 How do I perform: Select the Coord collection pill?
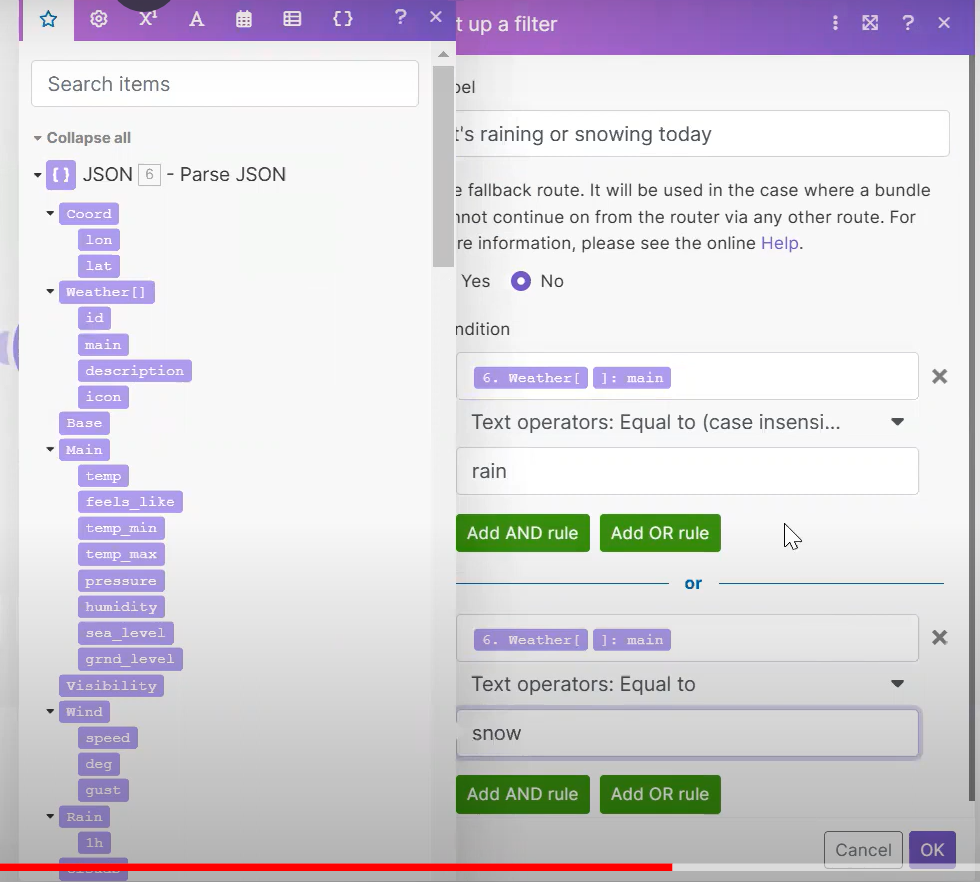click(x=89, y=214)
